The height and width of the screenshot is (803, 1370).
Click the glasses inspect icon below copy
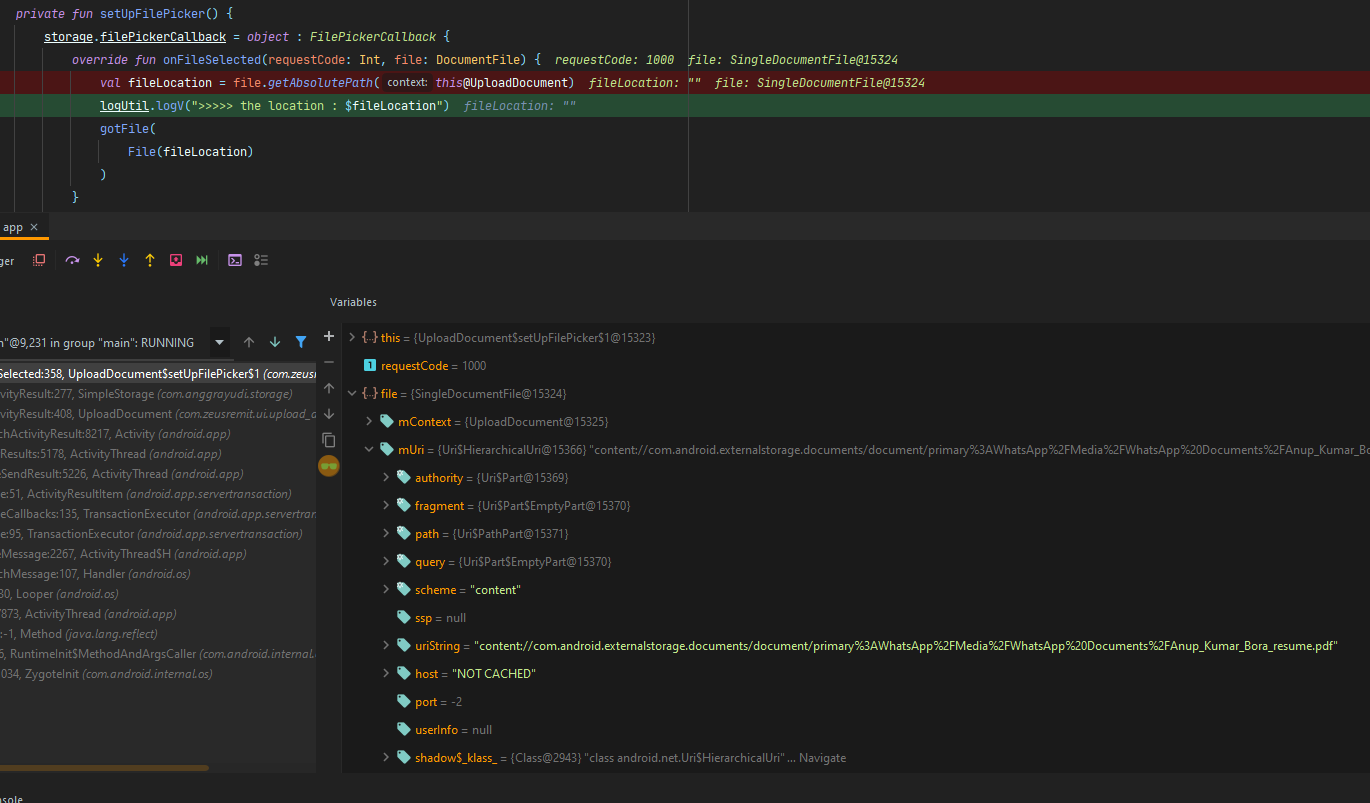coord(328,466)
